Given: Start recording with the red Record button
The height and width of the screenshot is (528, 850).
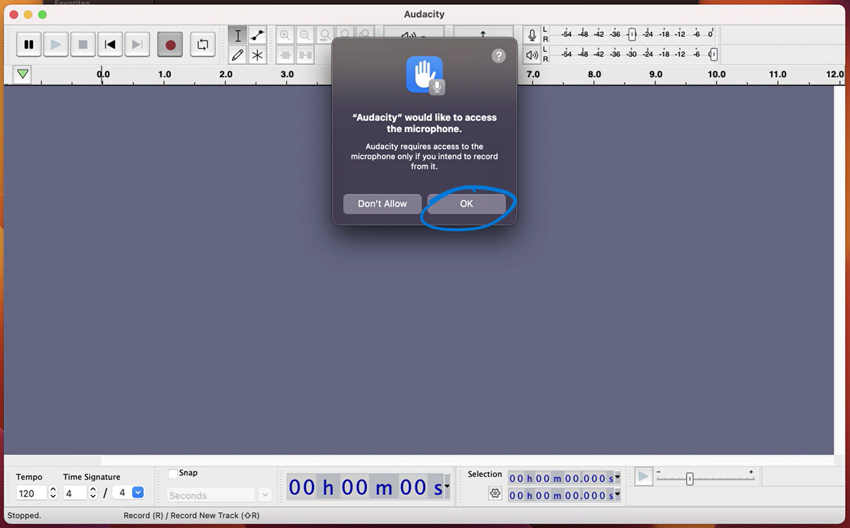Looking at the screenshot, I should tap(170, 44).
